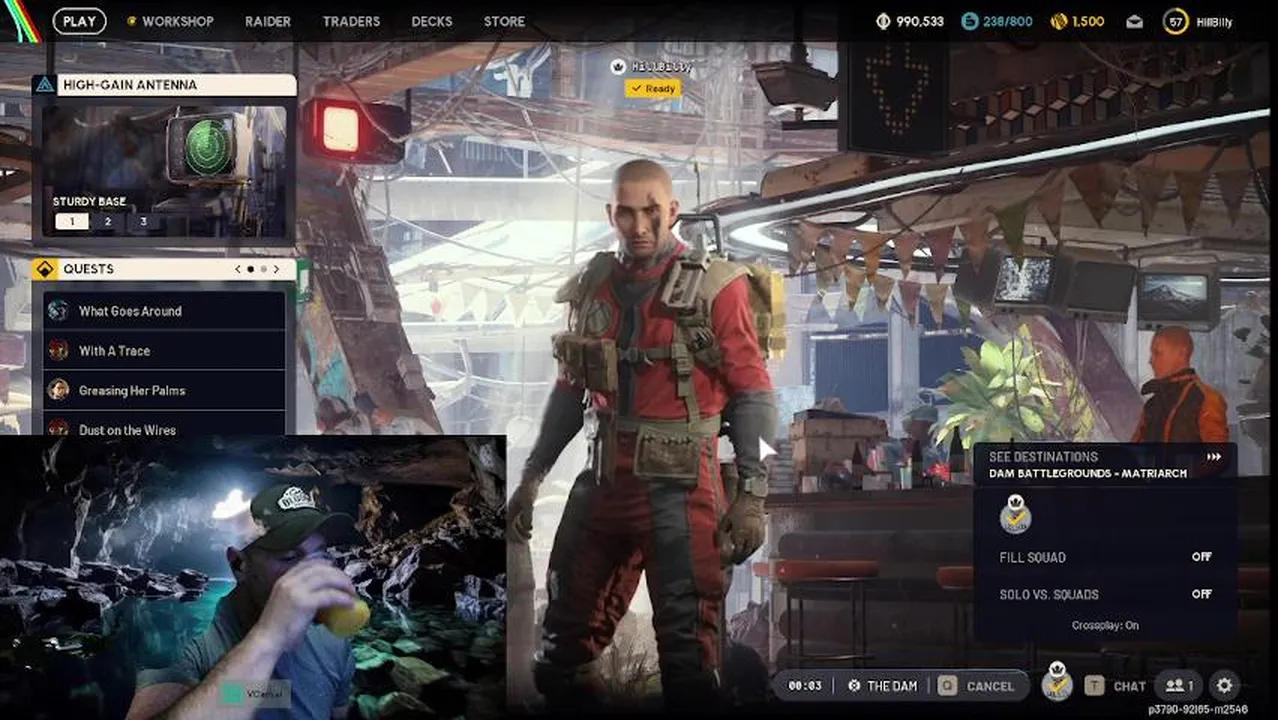Open the STORE tab
1278x720 pixels.
pyautogui.click(x=504, y=21)
